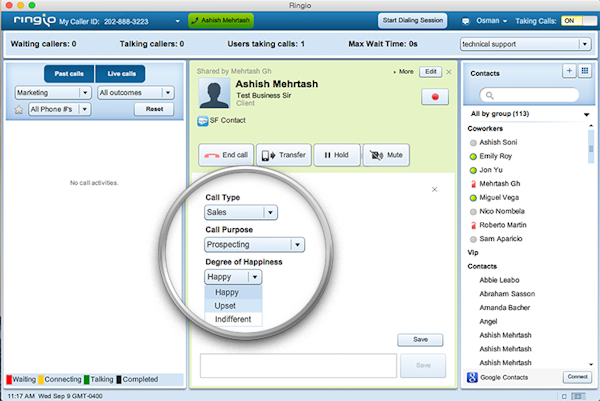Viewport: 600px width, 401px height.
Task: Click in the call notes text box
Action: click(x=298, y=366)
